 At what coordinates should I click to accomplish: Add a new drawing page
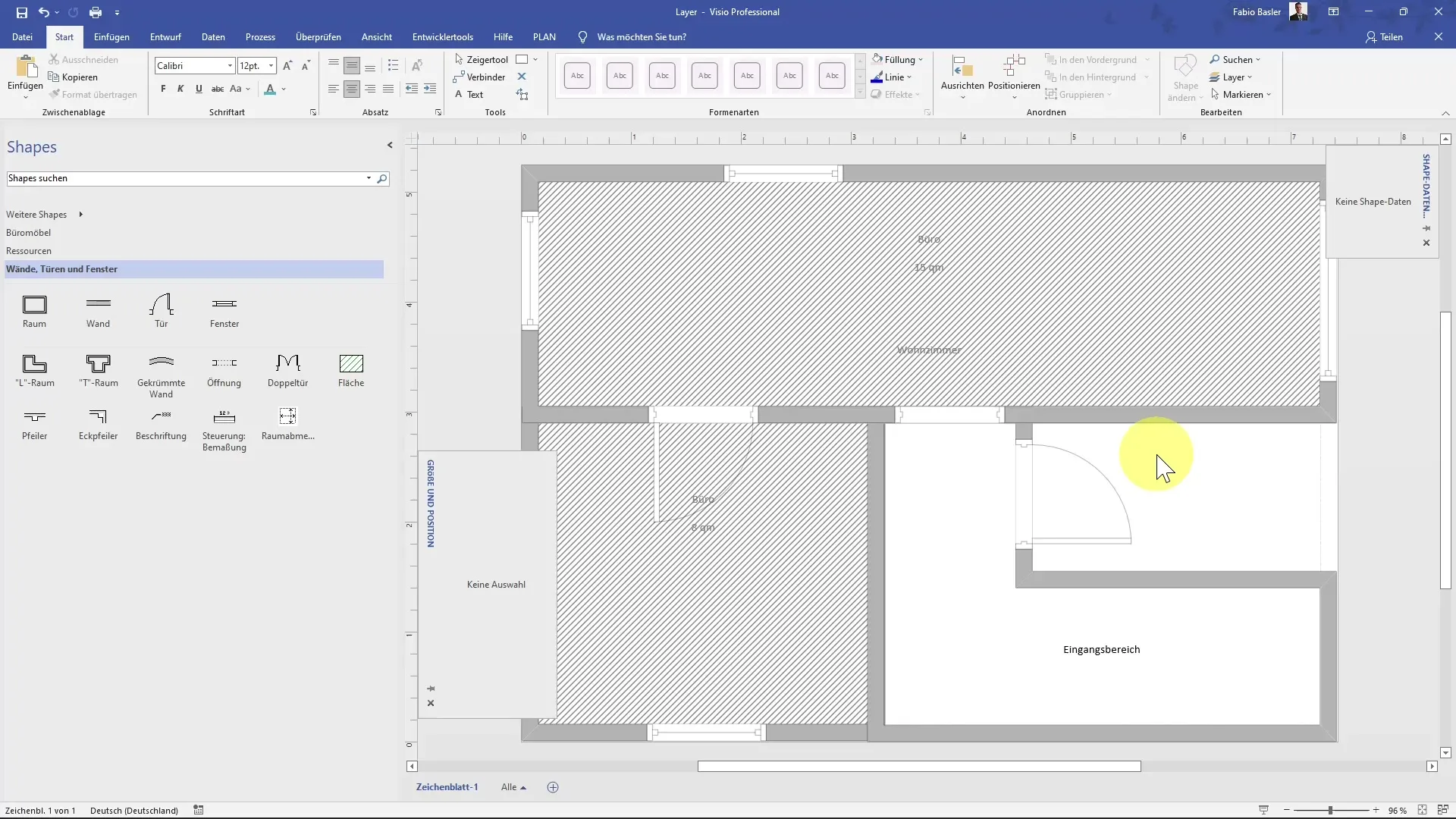553,787
